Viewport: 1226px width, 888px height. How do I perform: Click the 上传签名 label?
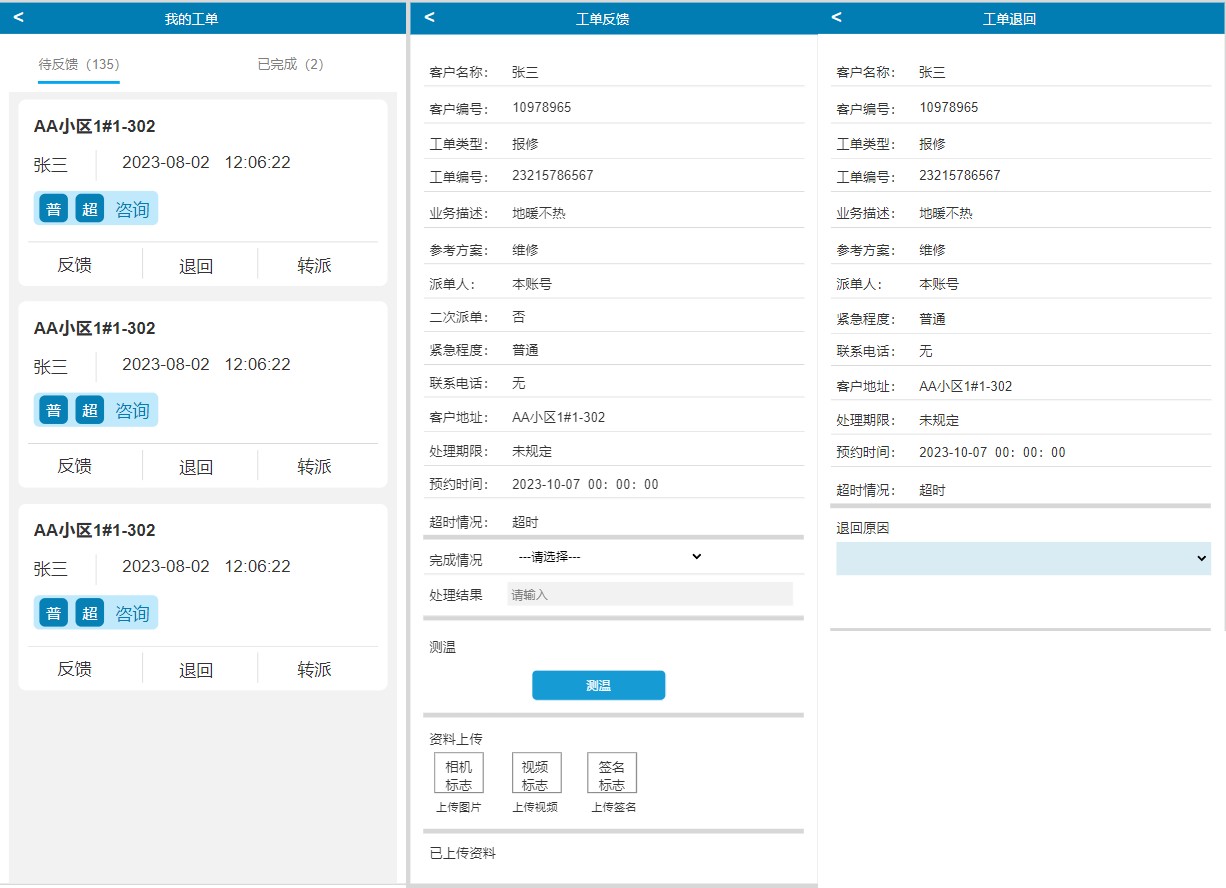pyautogui.click(x=613, y=807)
